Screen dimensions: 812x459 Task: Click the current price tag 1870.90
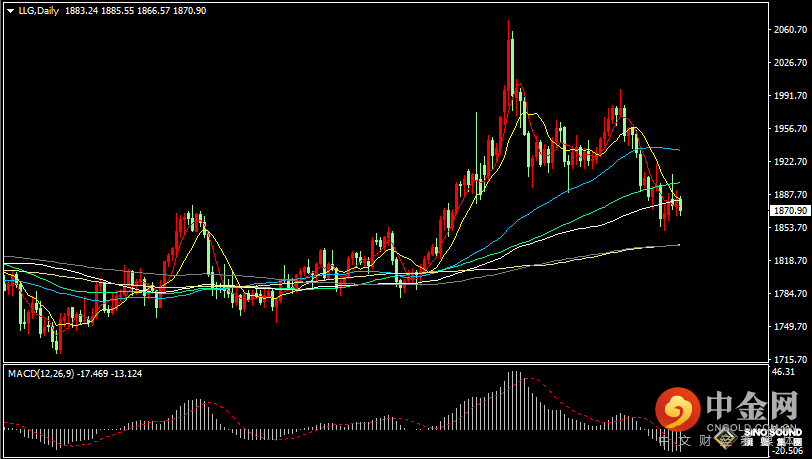(x=790, y=211)
